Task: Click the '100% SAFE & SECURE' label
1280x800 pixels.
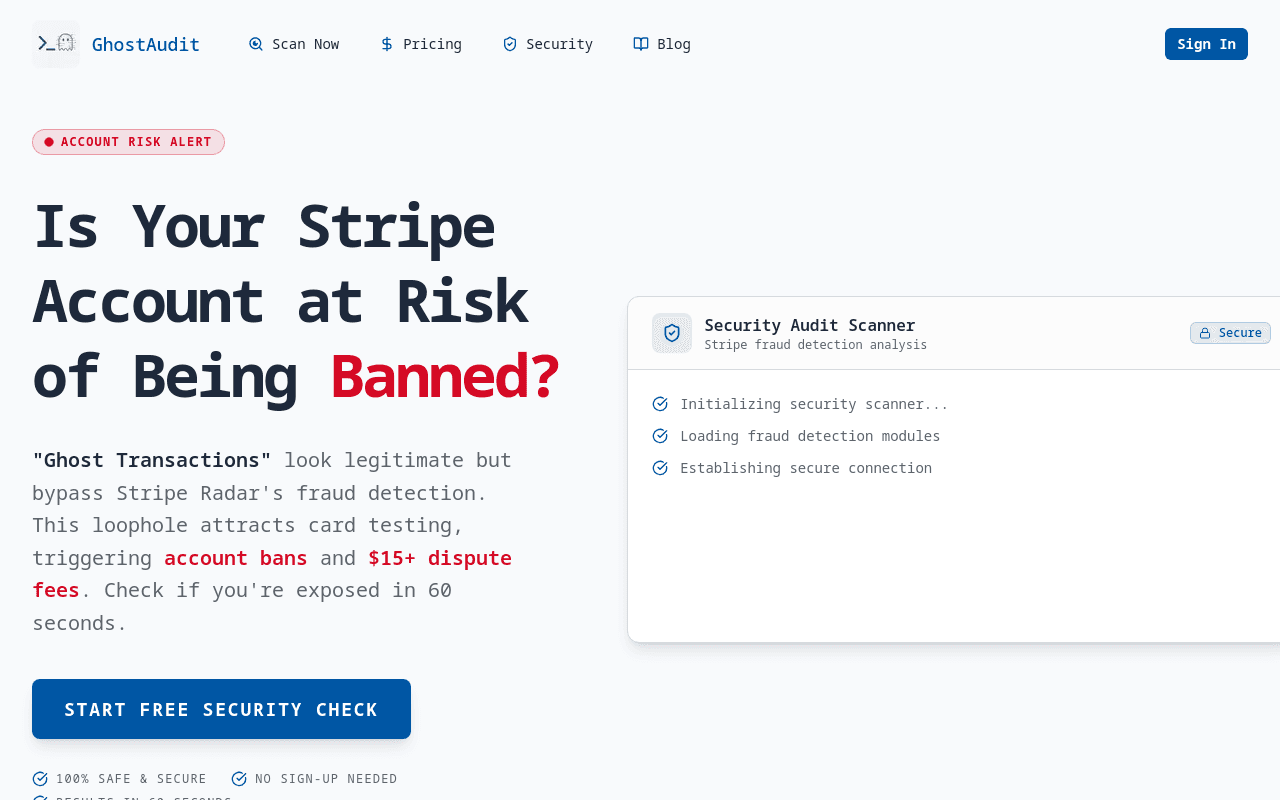Action: pos(131,779)
